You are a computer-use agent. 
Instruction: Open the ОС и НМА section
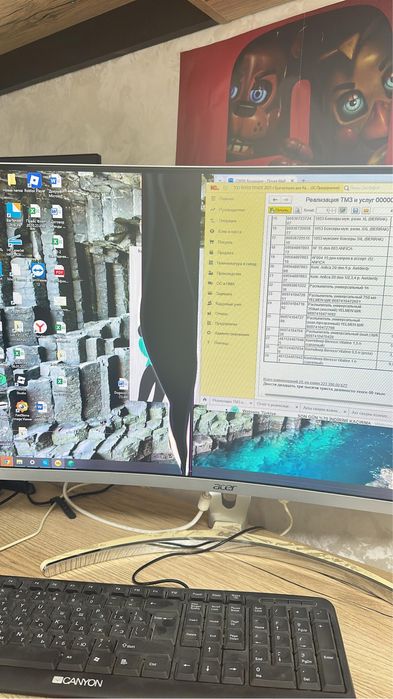(222, 284)
